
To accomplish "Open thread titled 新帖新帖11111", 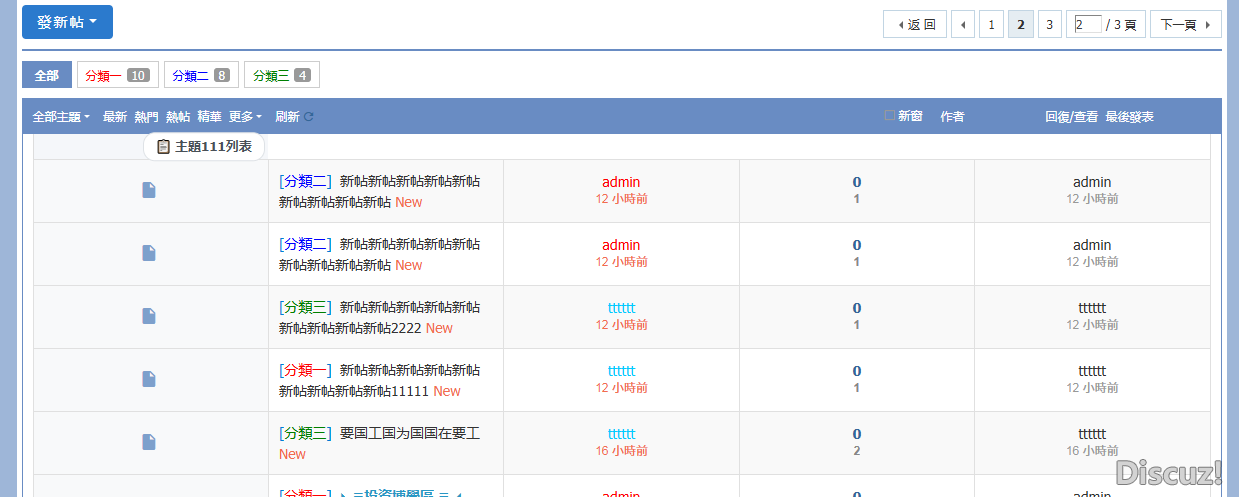I will pyautogui.click(x=381, y=381).
